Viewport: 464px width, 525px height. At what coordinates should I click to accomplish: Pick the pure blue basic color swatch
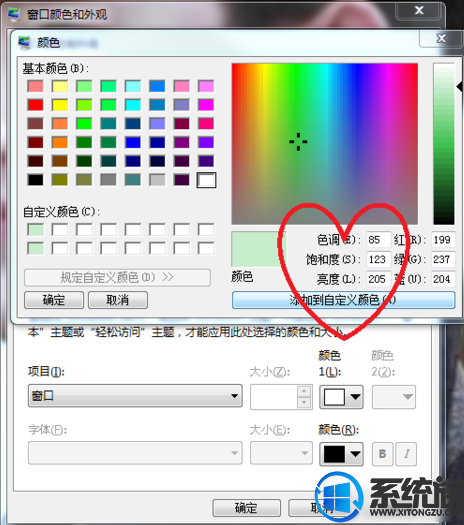[133, 143]
